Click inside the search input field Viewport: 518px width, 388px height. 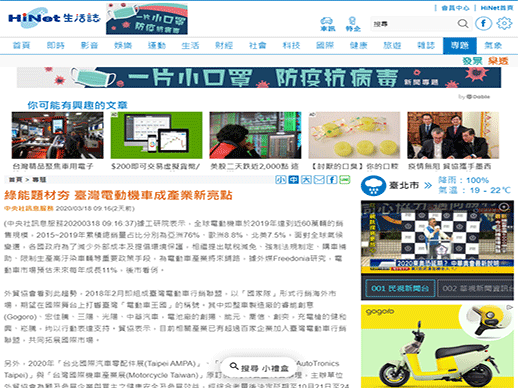coord(413,24)
